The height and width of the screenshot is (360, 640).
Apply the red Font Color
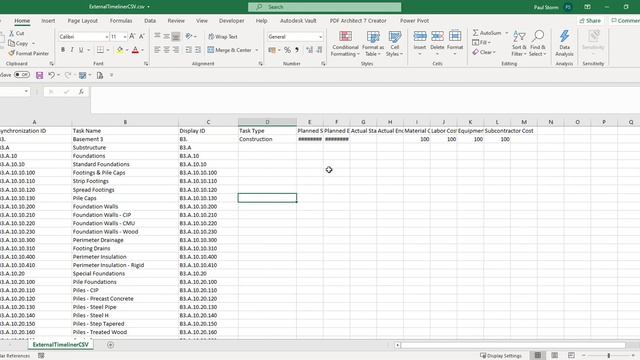(x=136, y=50)
